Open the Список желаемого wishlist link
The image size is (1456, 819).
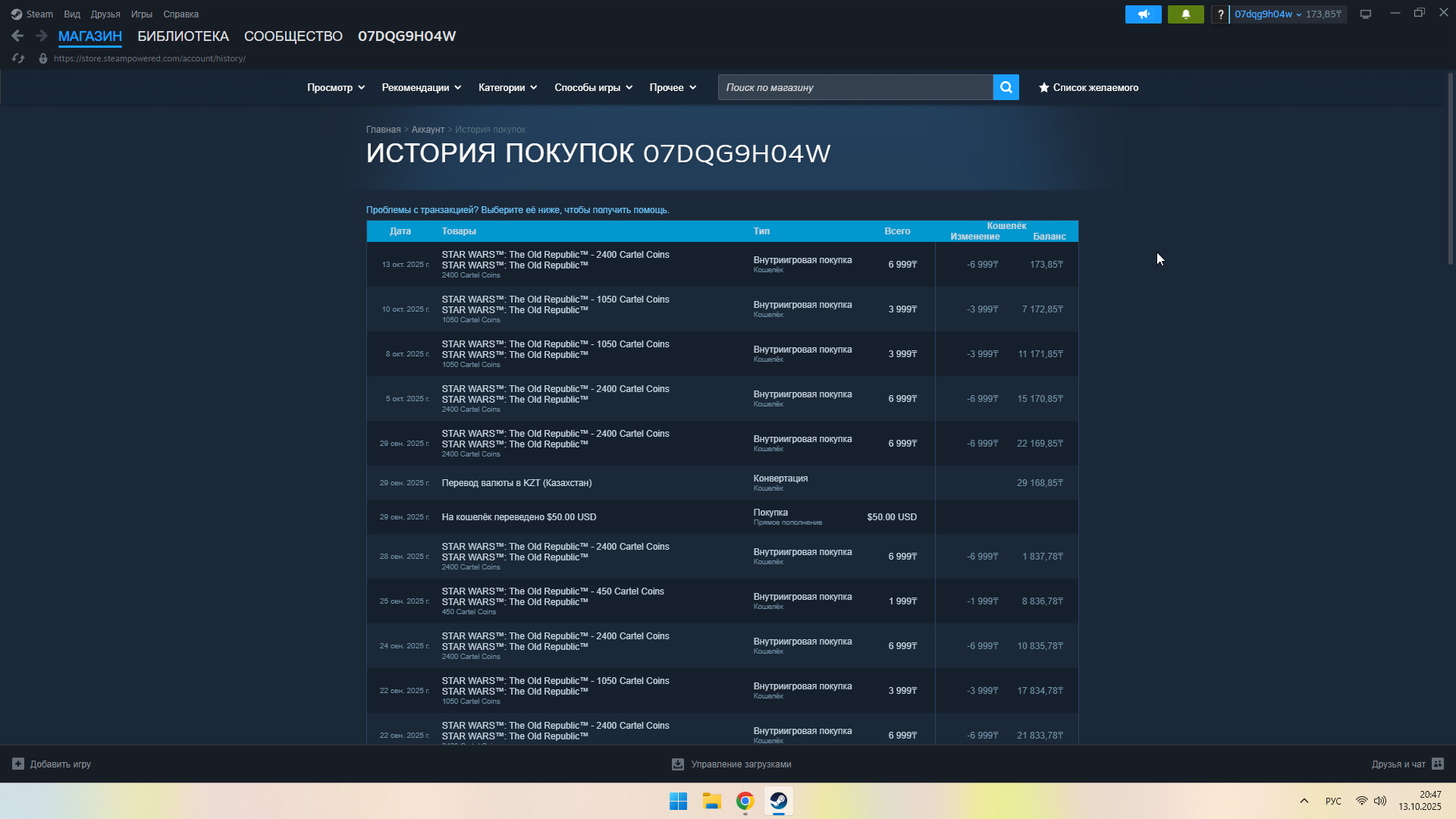coord(1088,87)
